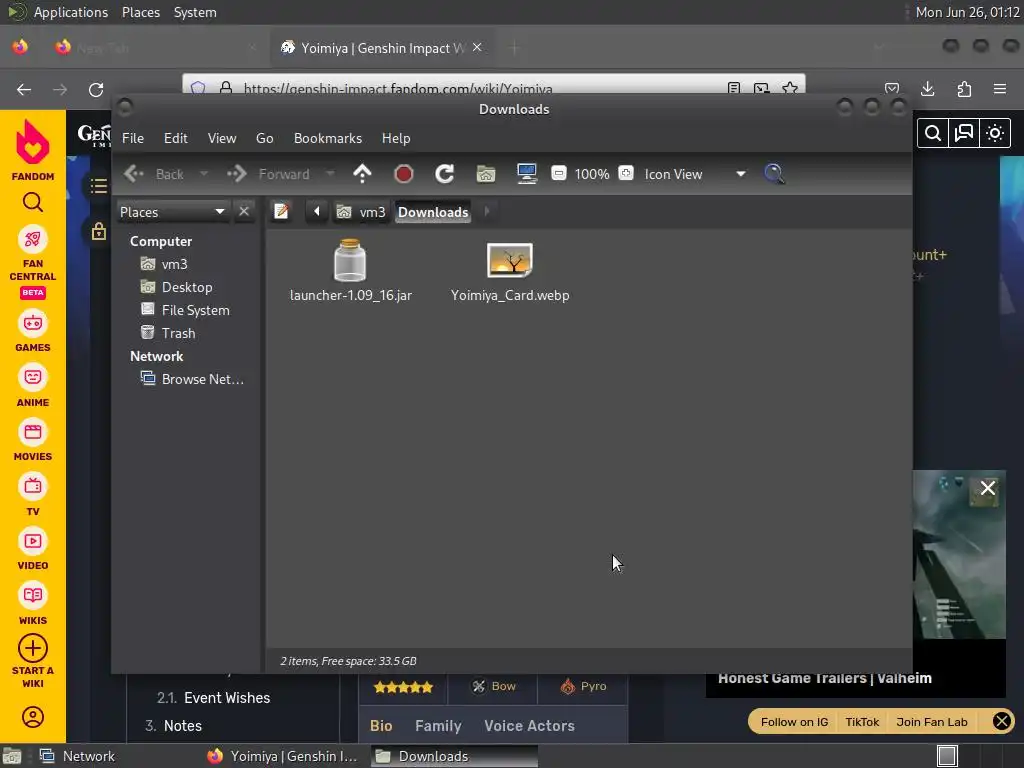Zoom in the file view

click(626, 173)
